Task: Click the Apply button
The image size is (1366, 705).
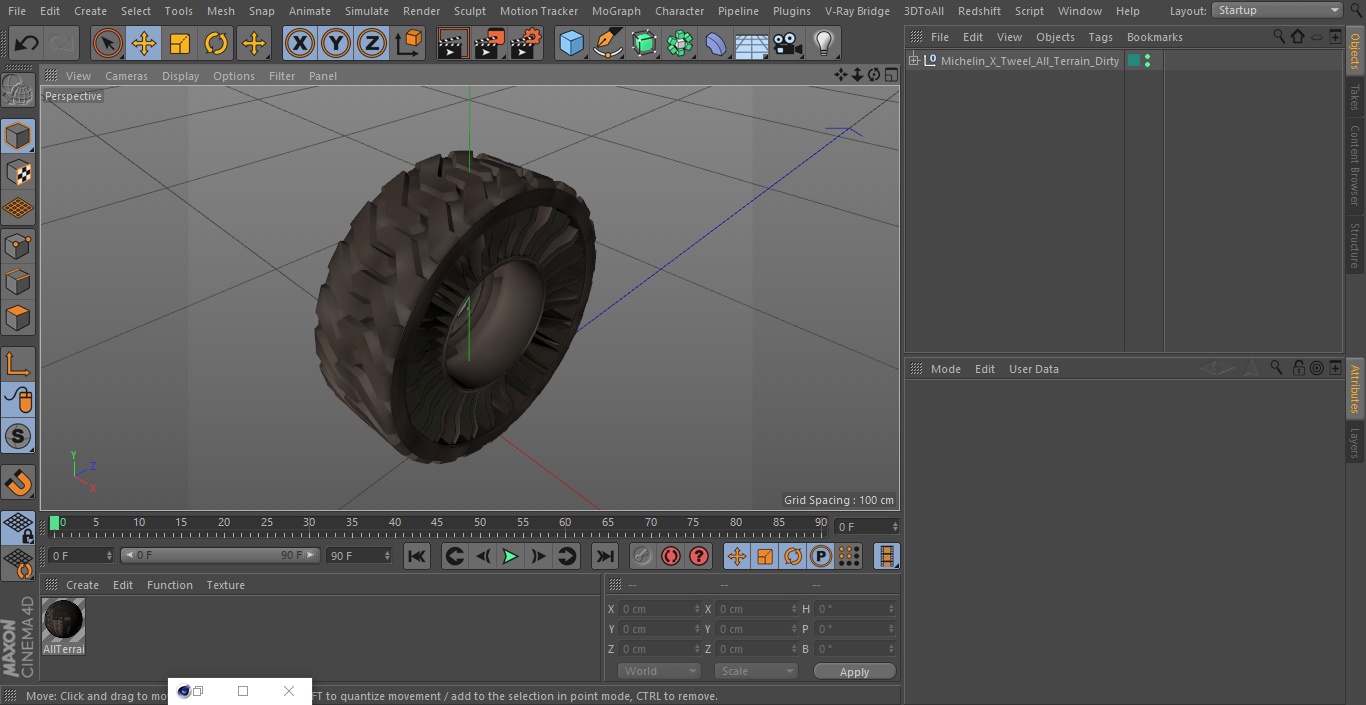Action: tap(854, 671)
